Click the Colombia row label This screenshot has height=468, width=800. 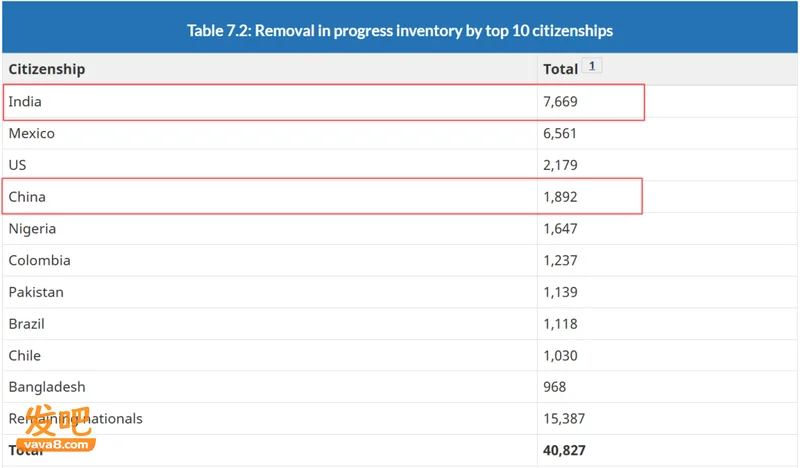[39, 260]
